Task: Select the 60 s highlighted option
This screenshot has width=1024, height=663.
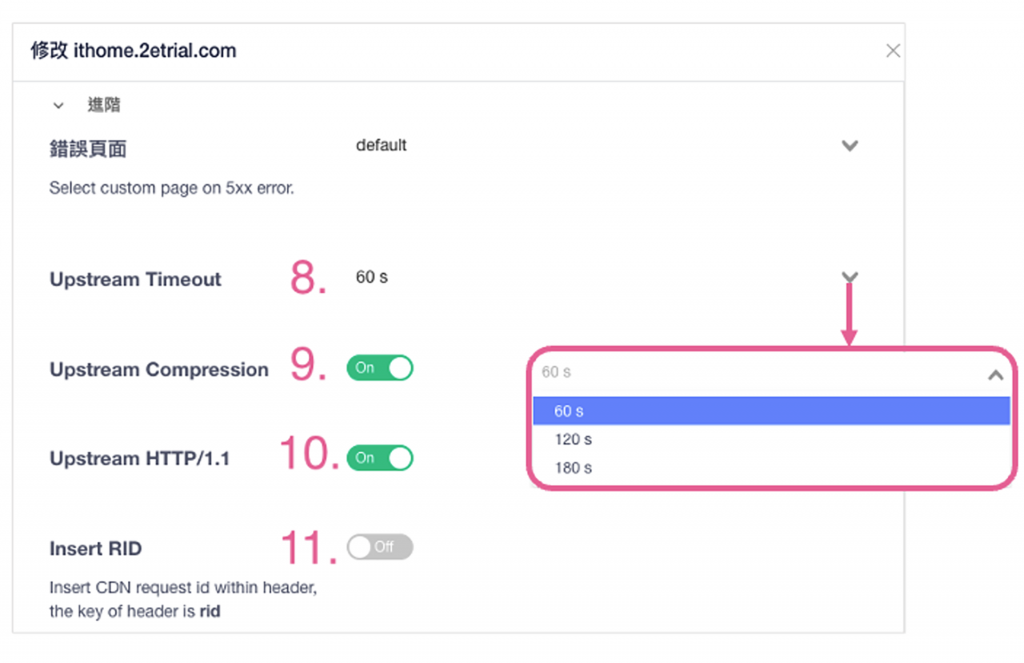Action: coord(771,411)
